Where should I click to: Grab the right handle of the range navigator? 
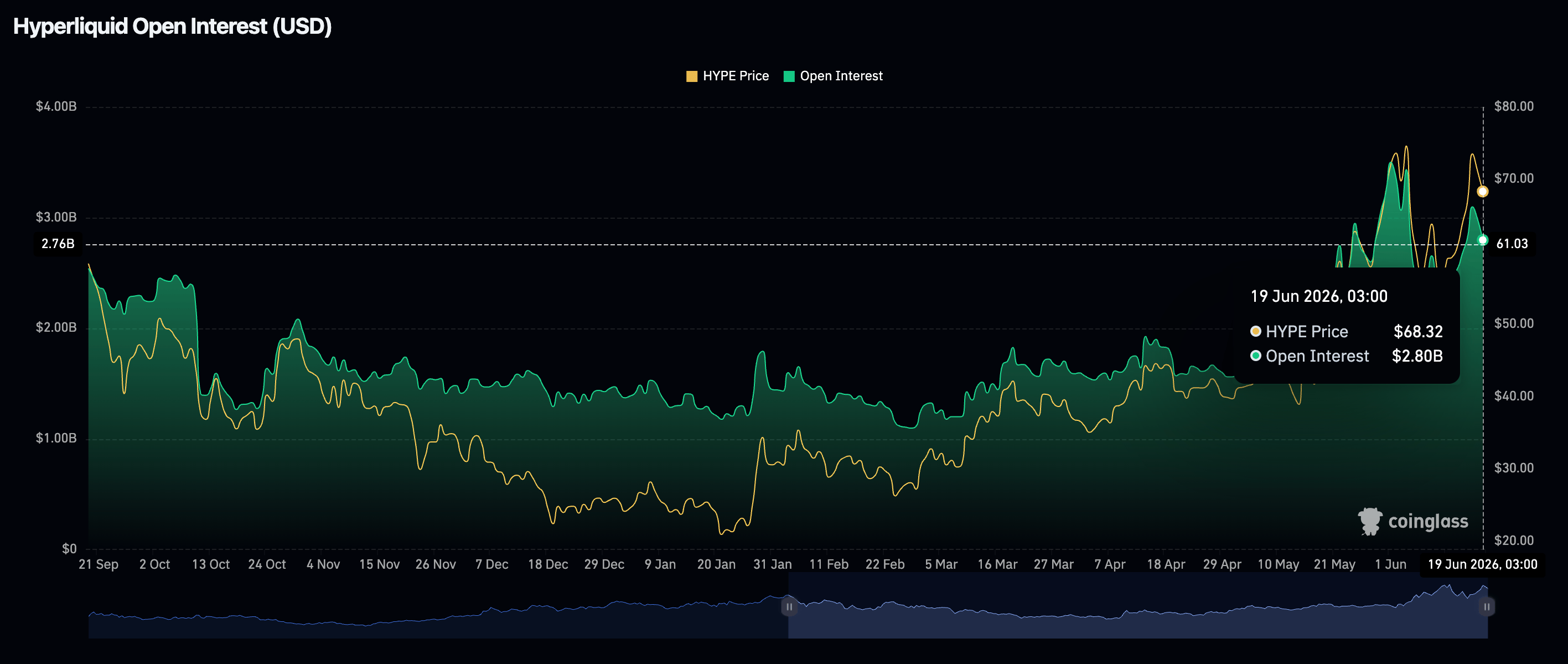pos(1487,607)
